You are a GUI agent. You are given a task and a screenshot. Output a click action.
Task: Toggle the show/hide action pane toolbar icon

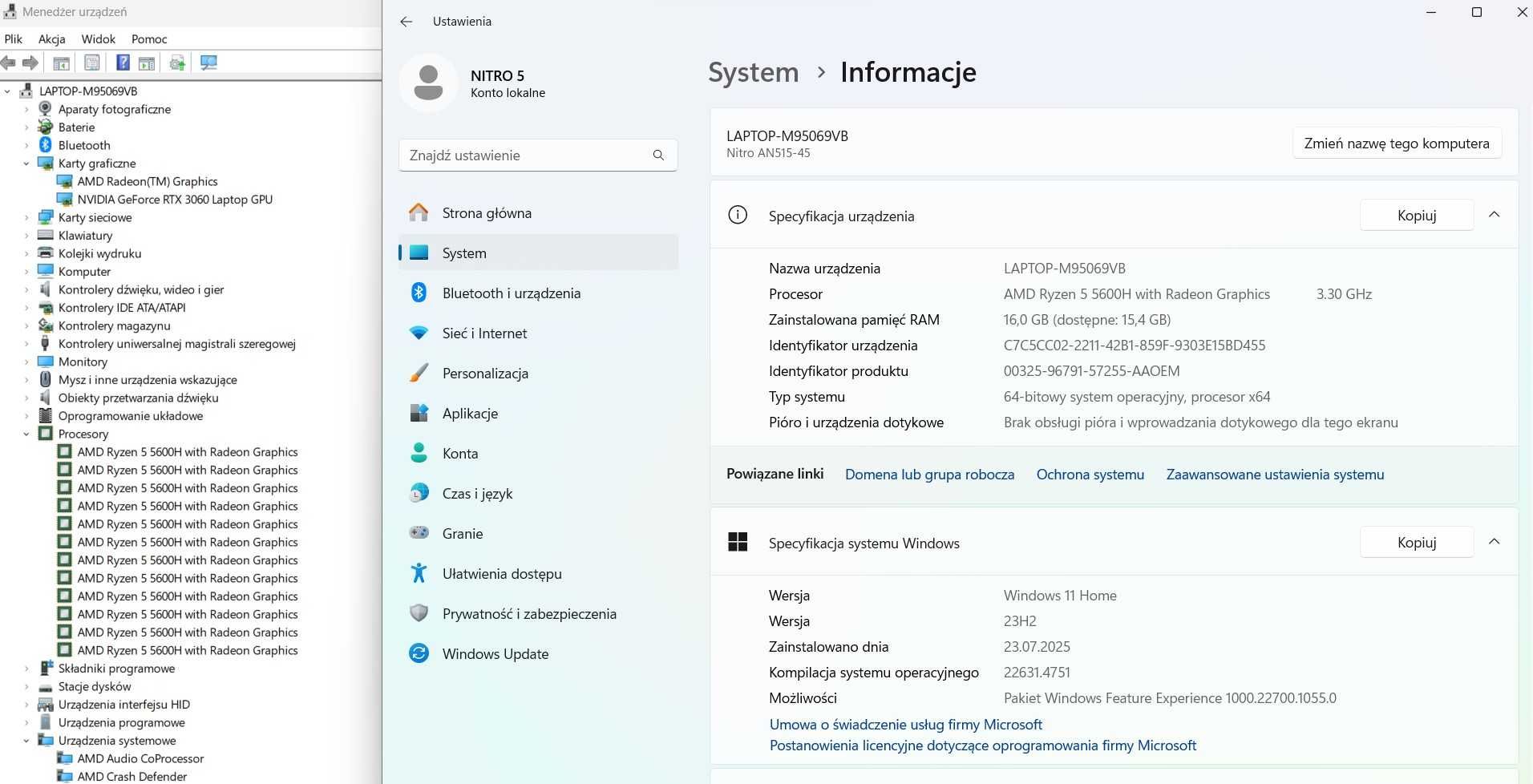pos(147,63)
